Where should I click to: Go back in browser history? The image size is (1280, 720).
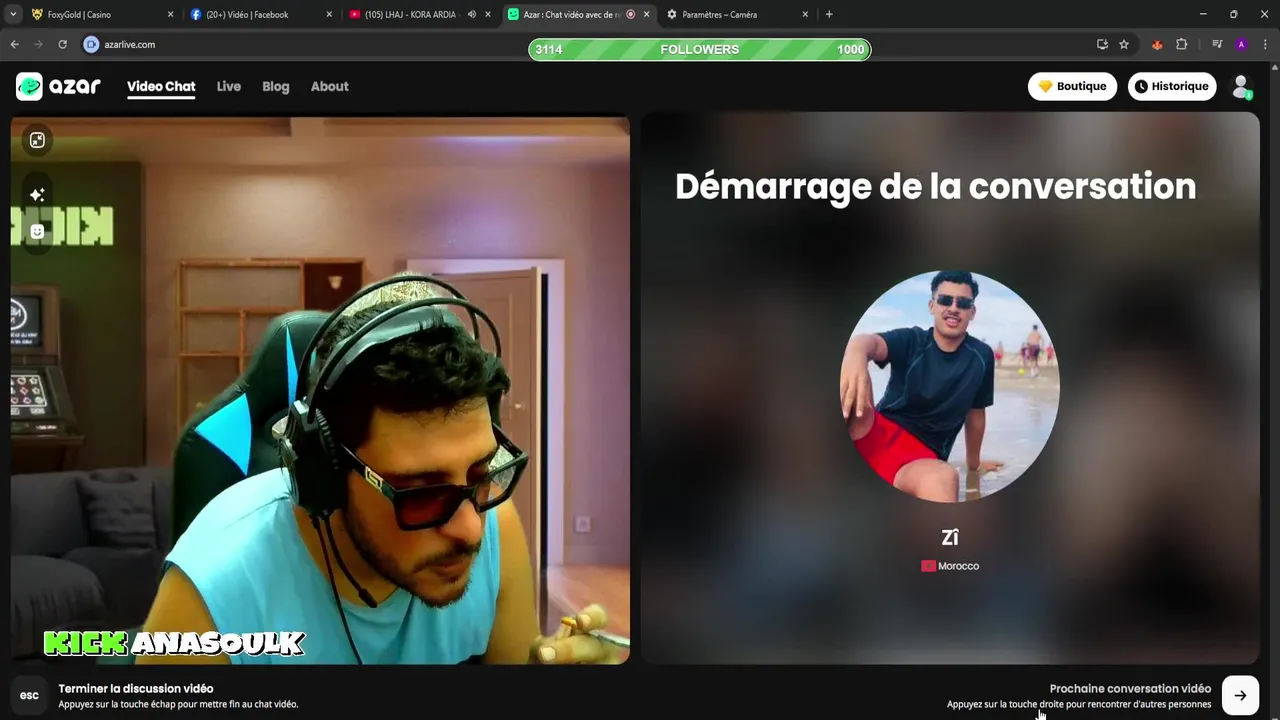[14, 44]
